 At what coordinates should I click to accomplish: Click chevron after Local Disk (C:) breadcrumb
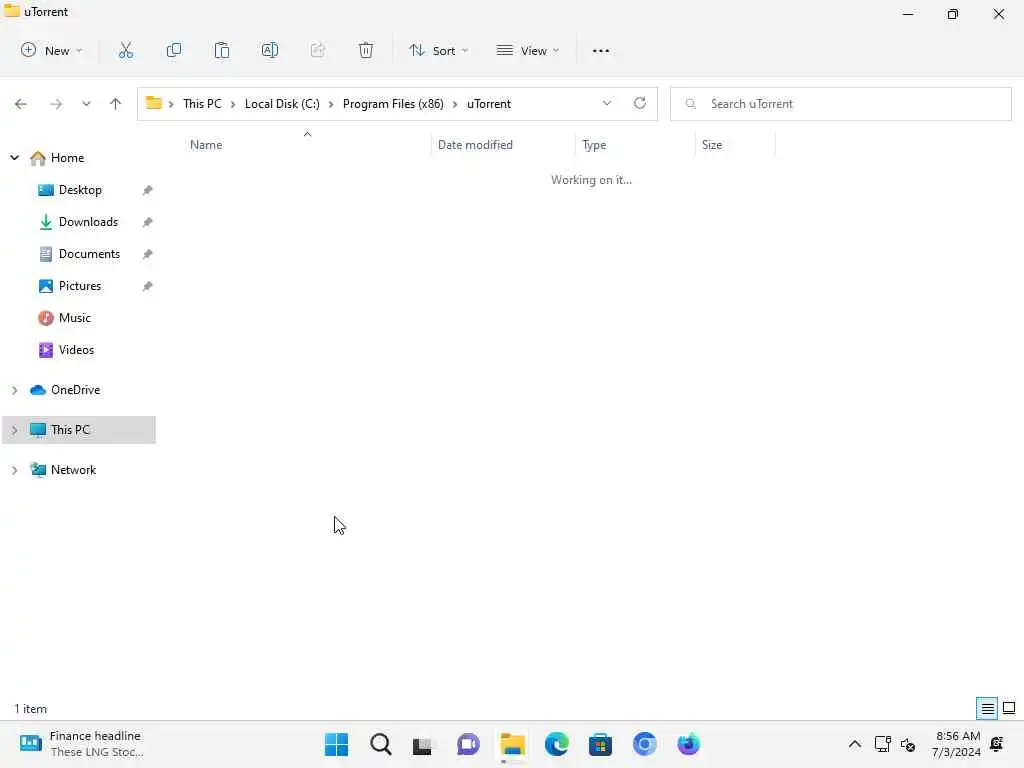pyautogui.click(x=331, y=104)
